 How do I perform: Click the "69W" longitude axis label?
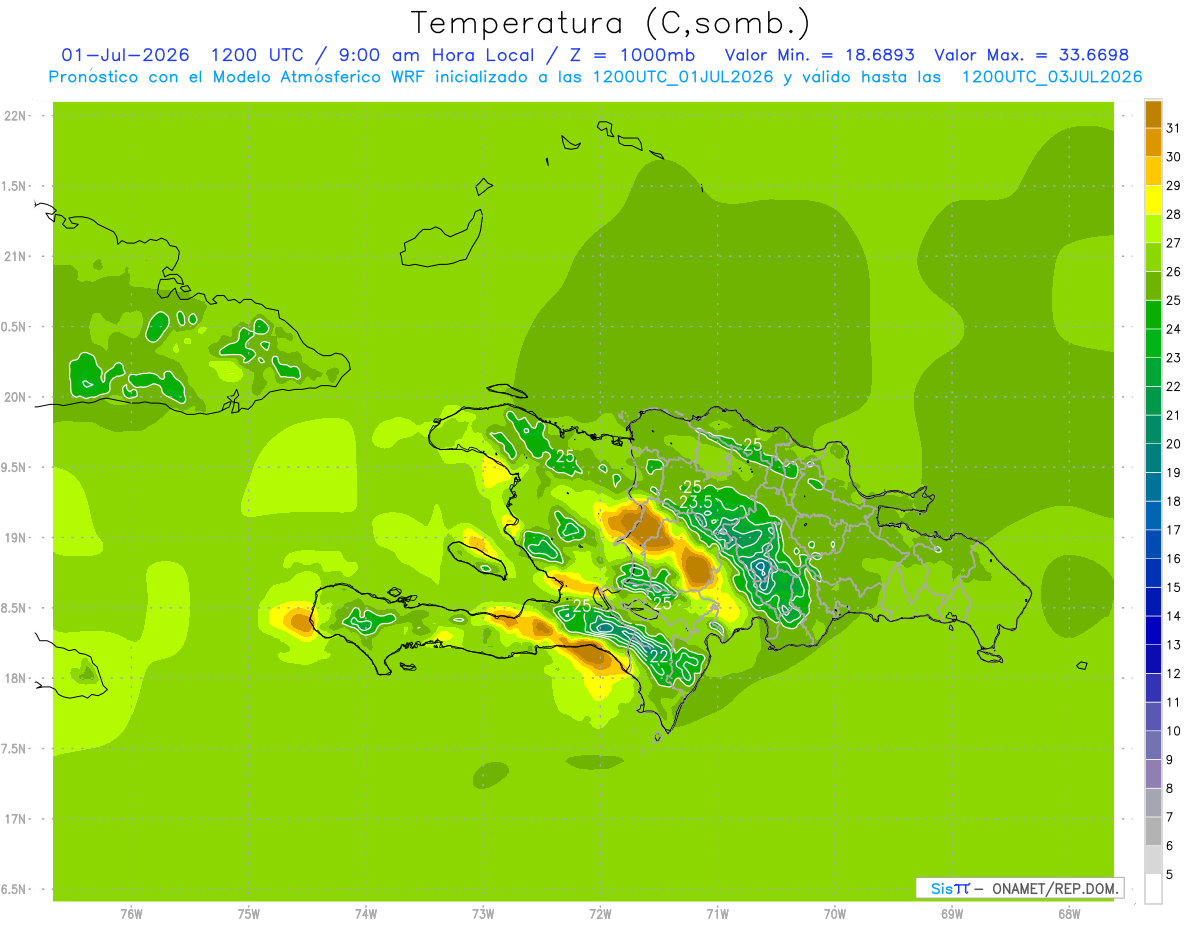click(952, 914)
